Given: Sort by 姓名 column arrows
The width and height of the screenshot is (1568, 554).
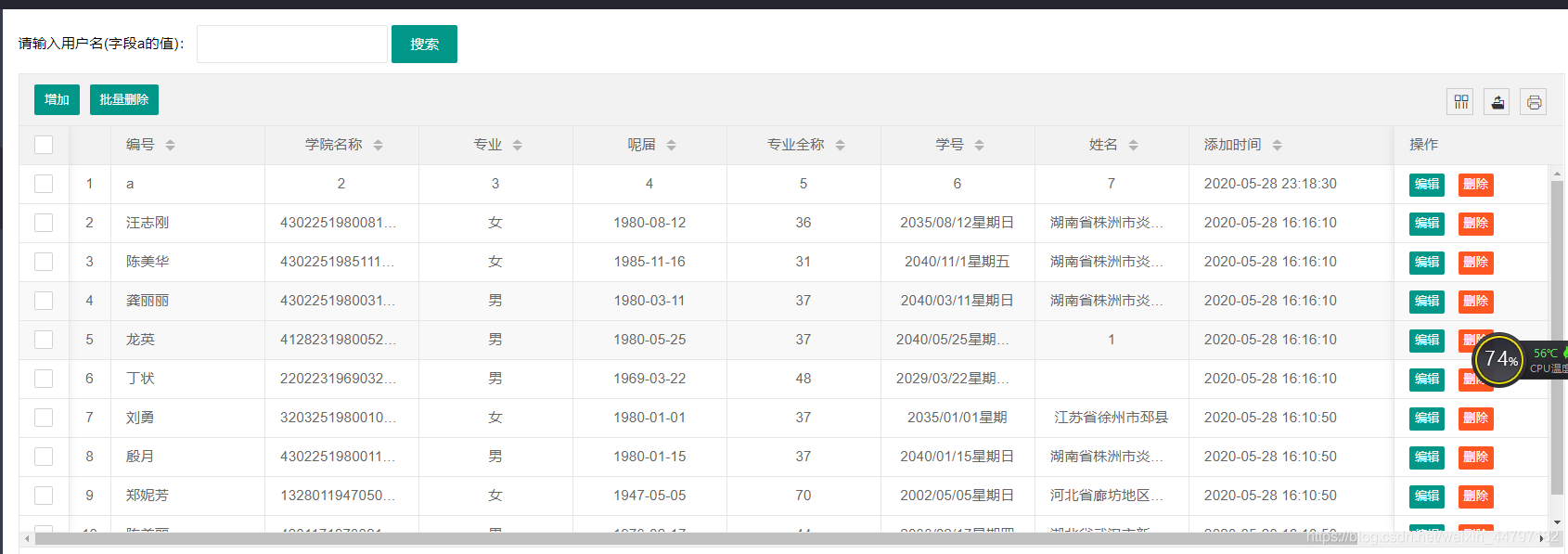Looking at the screenshot, I should (1133, 145).
